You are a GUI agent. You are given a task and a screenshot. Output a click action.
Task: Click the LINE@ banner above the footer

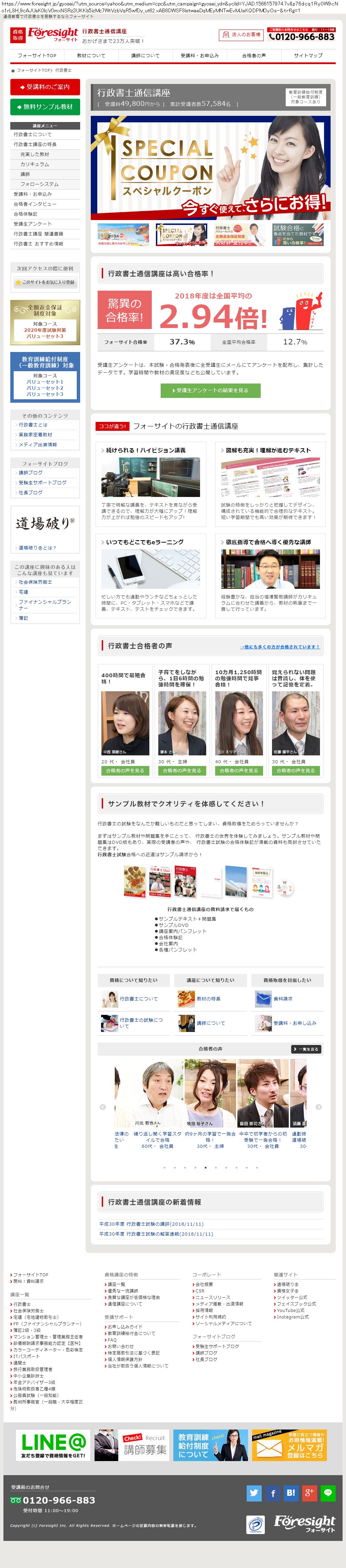tap(53, 1445)
